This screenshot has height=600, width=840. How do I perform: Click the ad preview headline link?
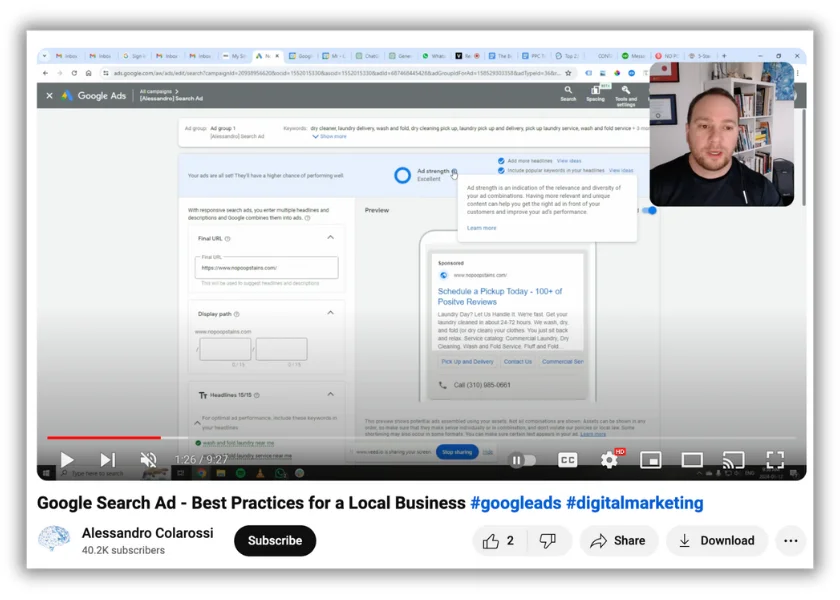(x=499, y=296)
